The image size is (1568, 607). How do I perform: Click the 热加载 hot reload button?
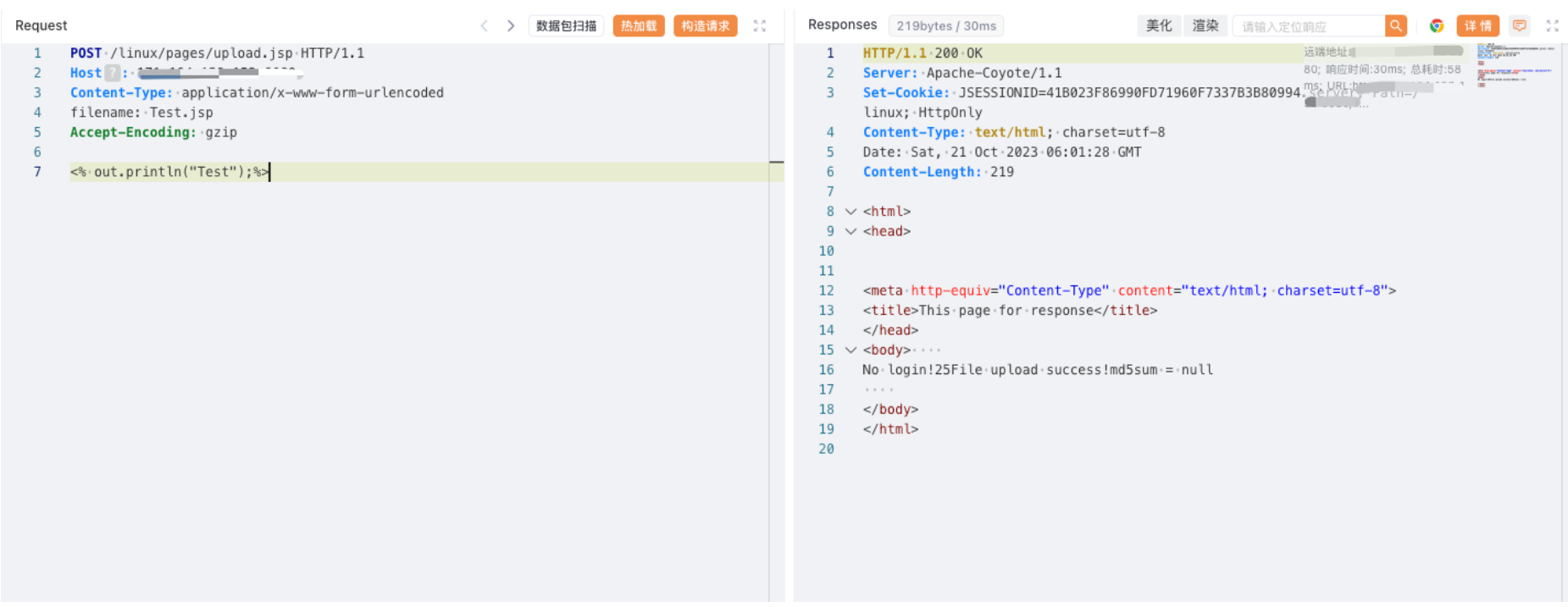639,26
